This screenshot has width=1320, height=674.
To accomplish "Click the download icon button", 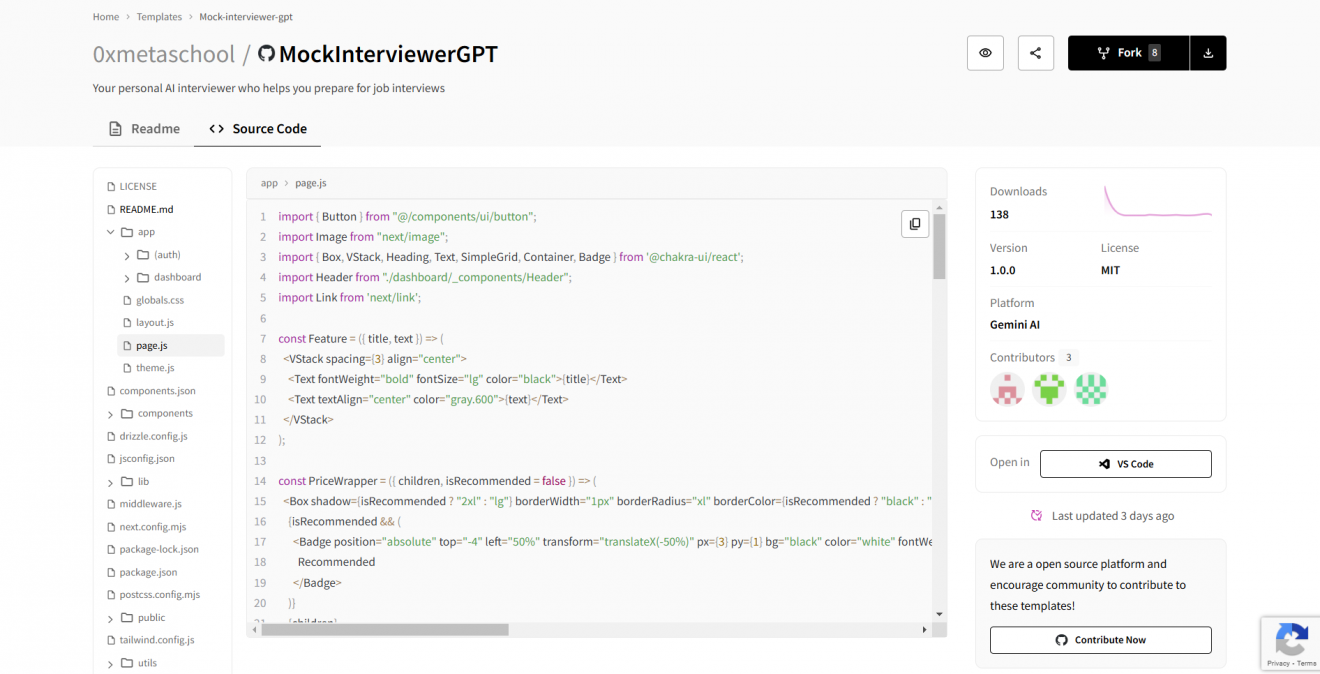I will [x=1208, y=53].
